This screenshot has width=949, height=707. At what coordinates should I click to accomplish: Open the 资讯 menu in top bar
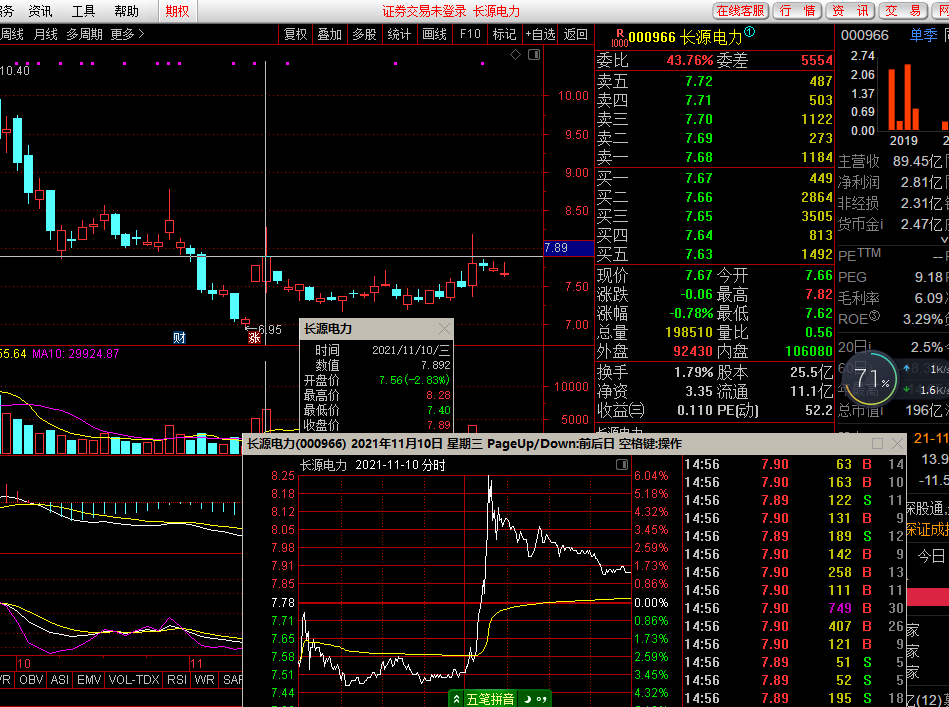coord(41,11)
